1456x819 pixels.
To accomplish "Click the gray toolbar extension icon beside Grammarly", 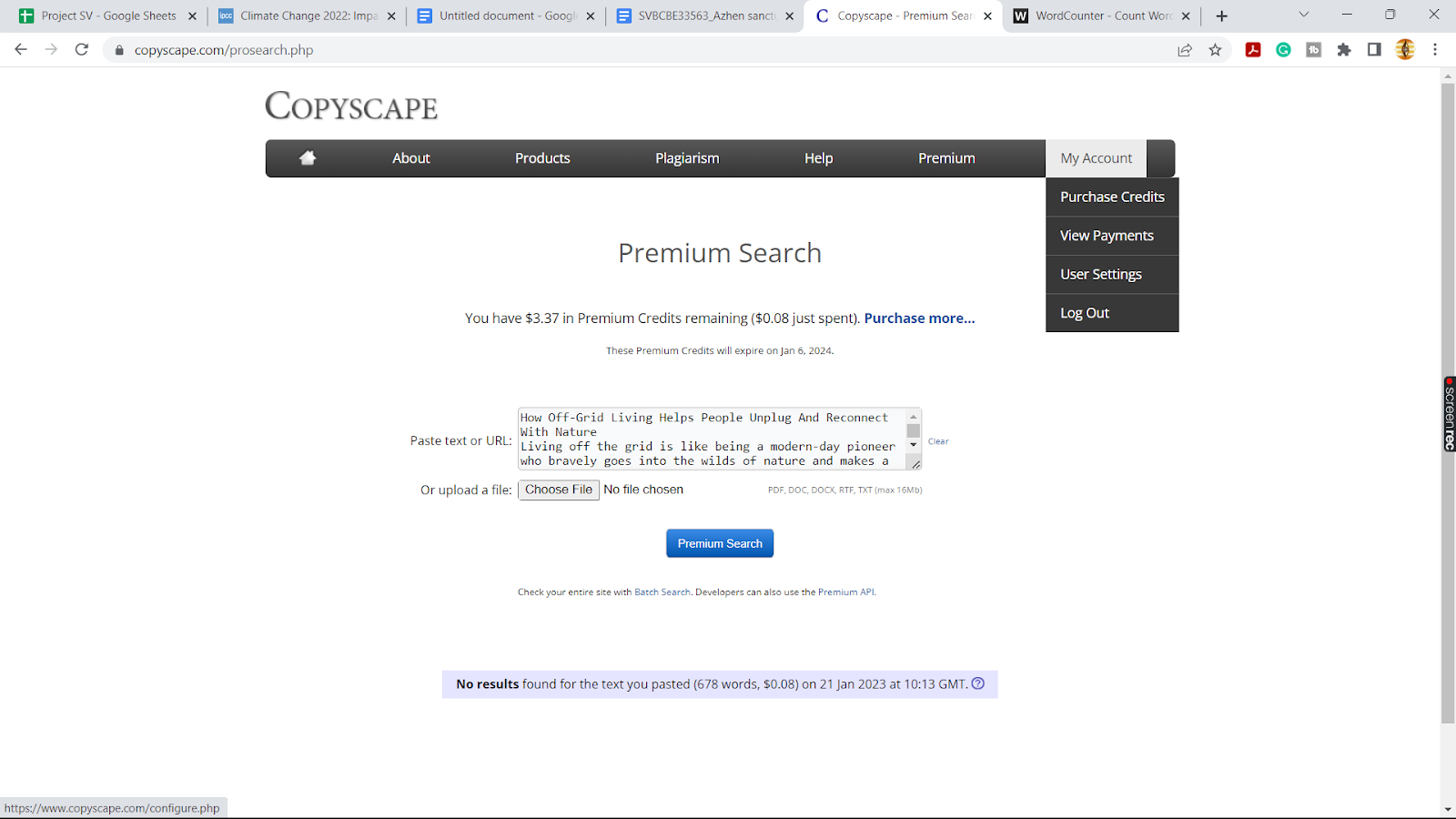I will pos(1314,50).
